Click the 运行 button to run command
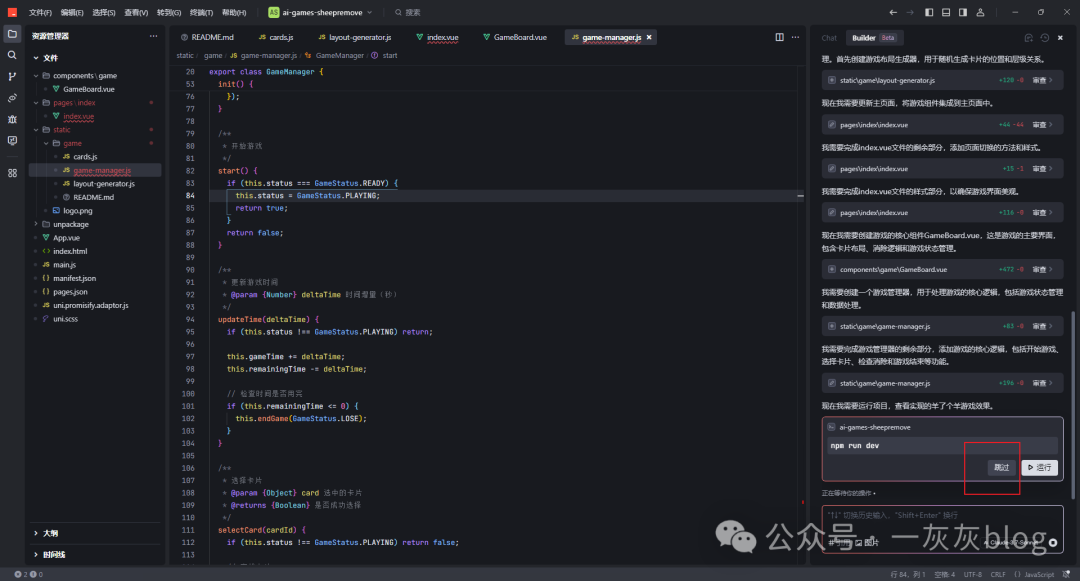The height and width of the screenshot is (581, 1080). coord(1039,467)
